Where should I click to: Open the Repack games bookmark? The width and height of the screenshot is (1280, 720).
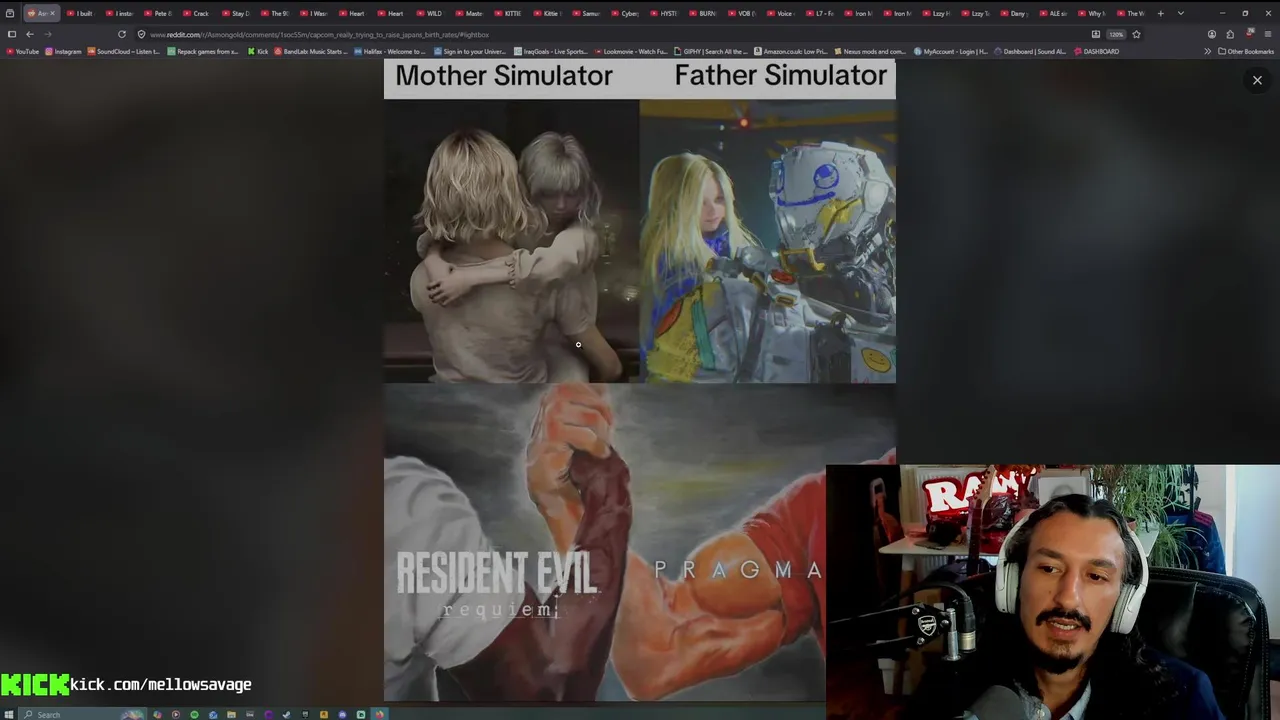pyautogui.click(x=203, y=51)
